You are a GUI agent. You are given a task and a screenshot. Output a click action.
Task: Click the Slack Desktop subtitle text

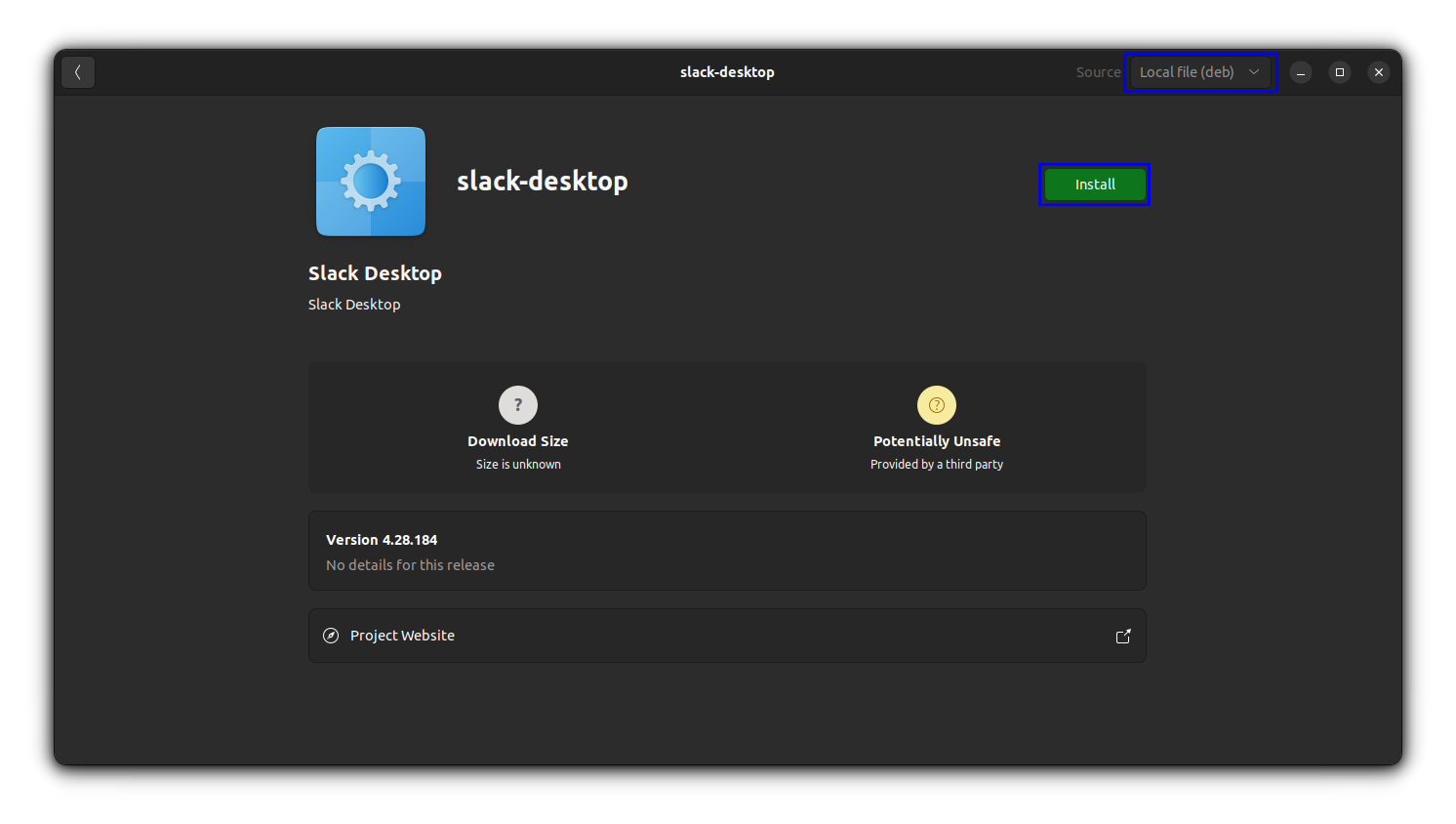coord(354,304)
